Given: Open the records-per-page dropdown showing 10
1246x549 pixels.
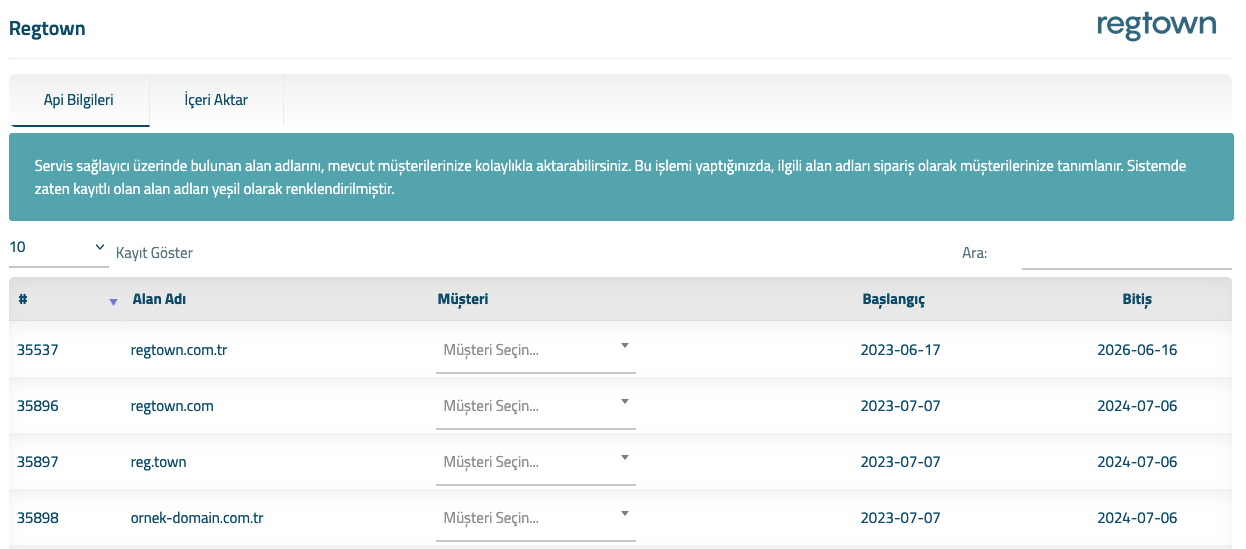Looking at the screenshot, I should pos(58,247).
